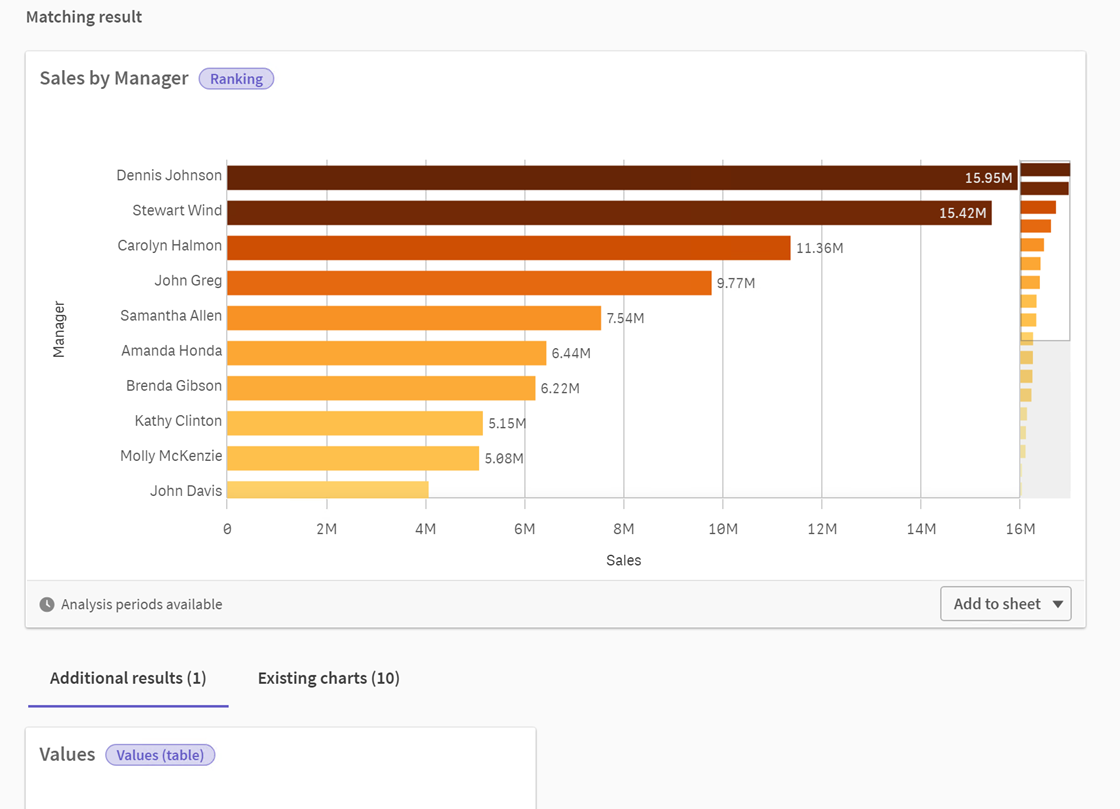Select Kathy Clinton's axis label
Image resolution: width=1120 pixels, height=809 pixels.
177,420
